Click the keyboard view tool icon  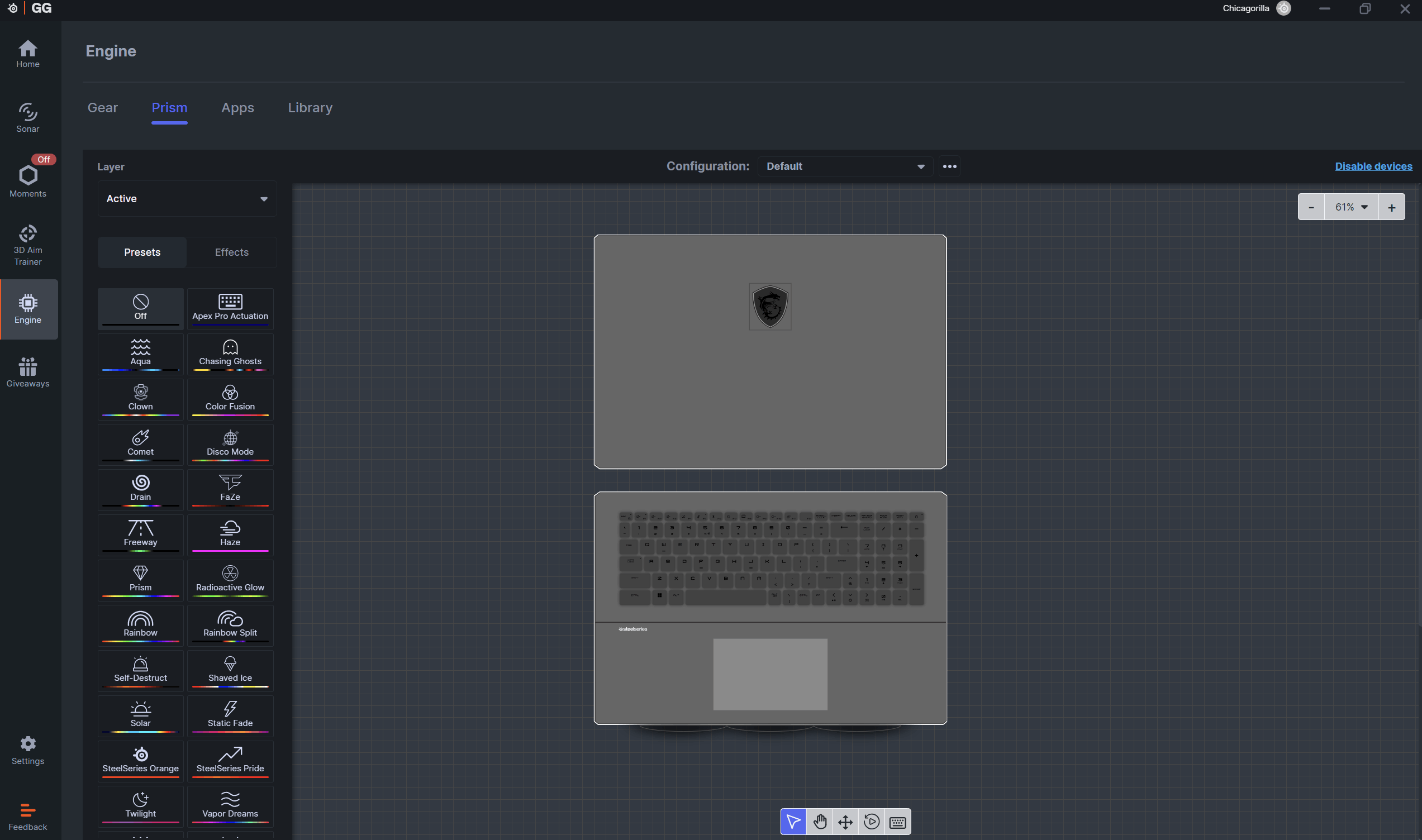pos(897,822)
